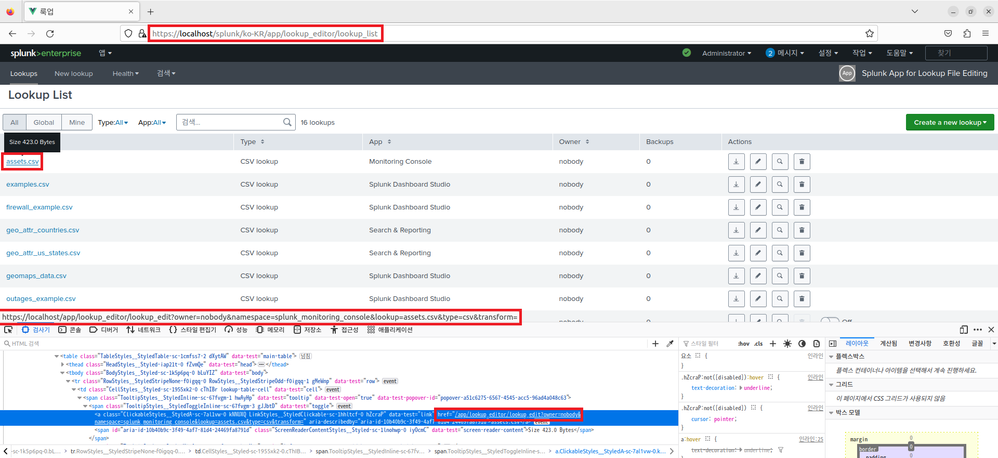Open the Health navigation menu

click(x=127, y=73)
